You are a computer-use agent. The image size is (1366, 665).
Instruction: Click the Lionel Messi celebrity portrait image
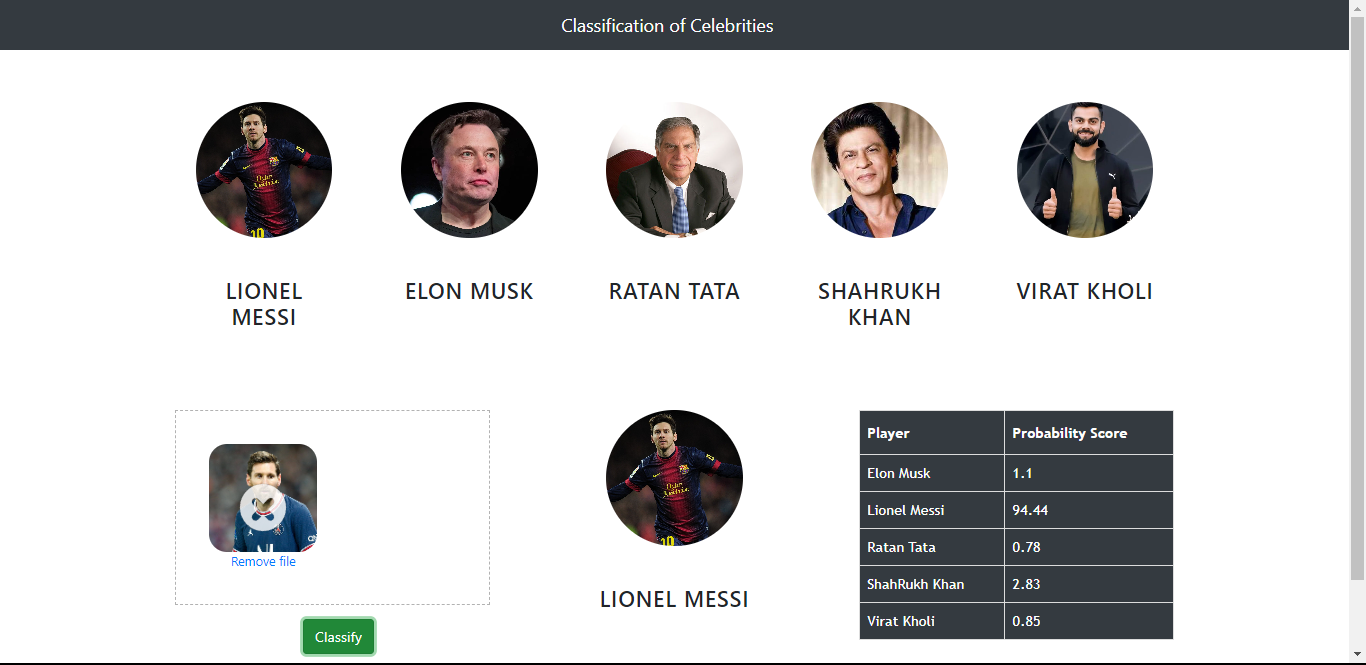(264, 170)
